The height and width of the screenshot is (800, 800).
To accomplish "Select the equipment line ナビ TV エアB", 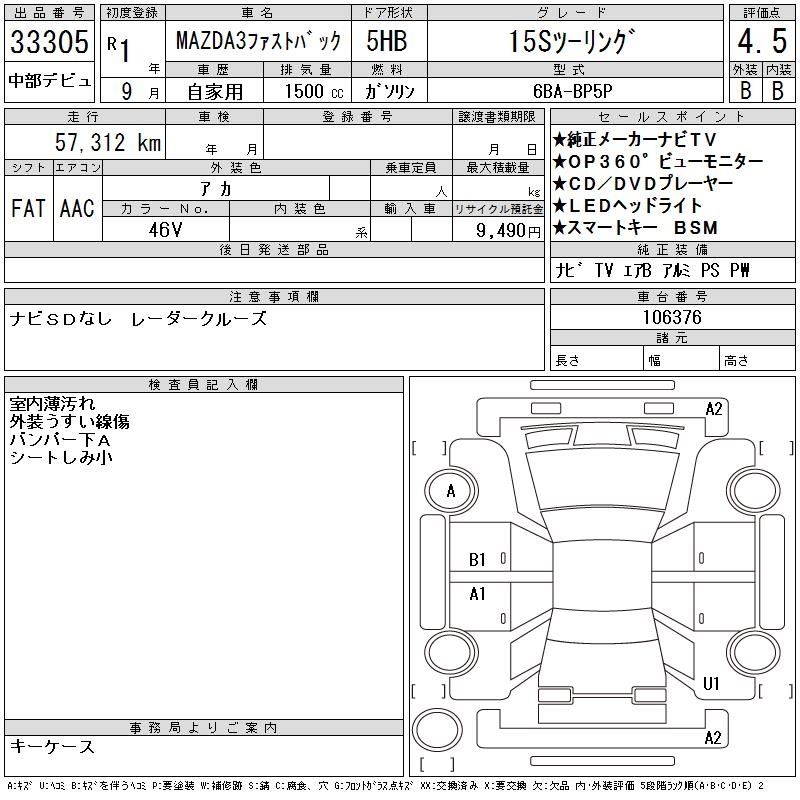I will coord(604,270).
